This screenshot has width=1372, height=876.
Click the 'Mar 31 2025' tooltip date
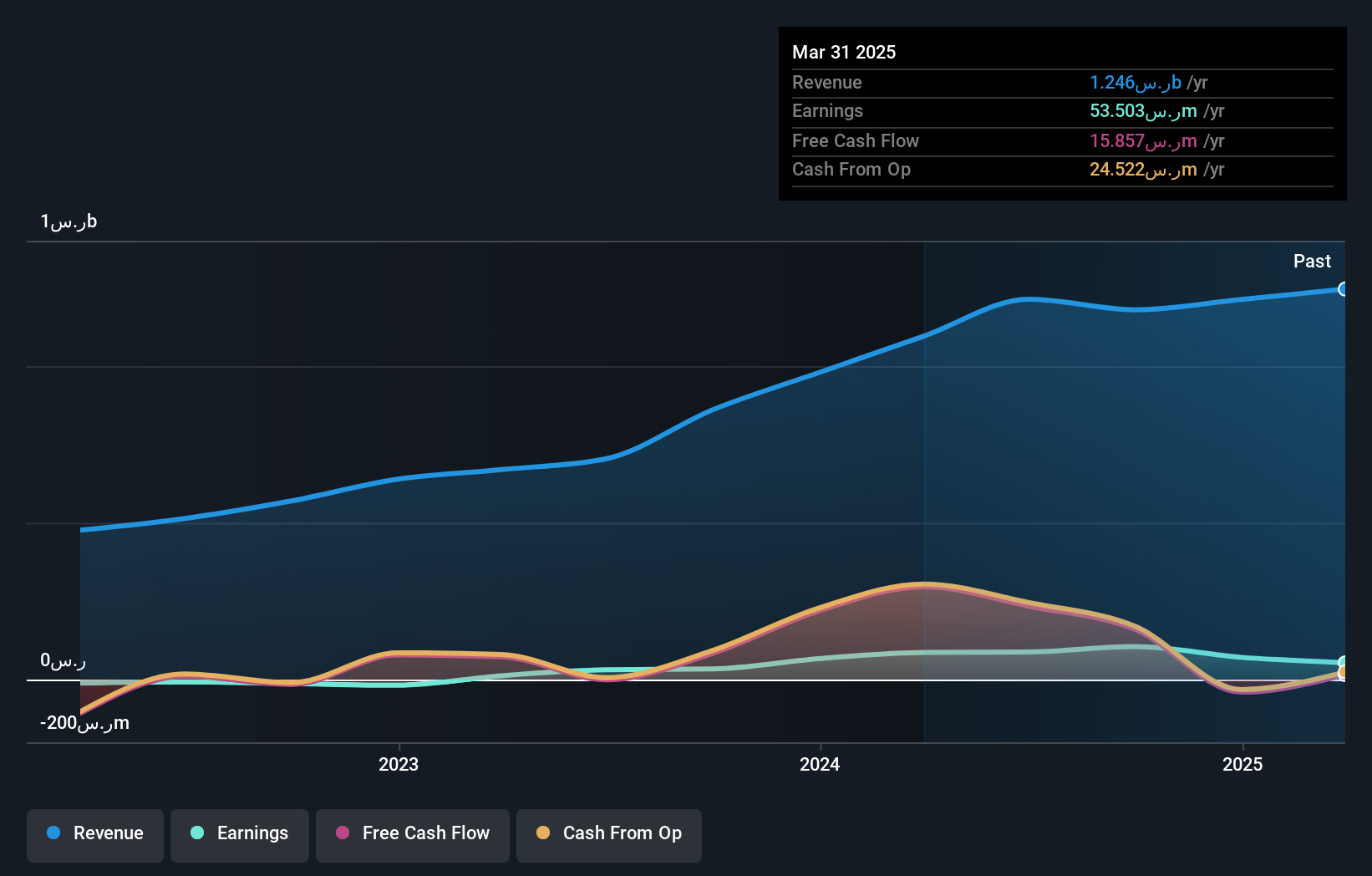tap(844, 52)
